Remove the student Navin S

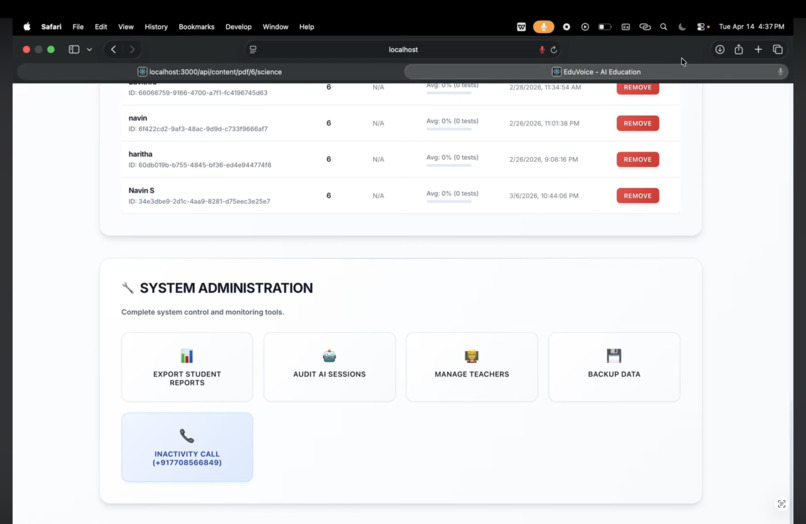click(x=637, y=195)
